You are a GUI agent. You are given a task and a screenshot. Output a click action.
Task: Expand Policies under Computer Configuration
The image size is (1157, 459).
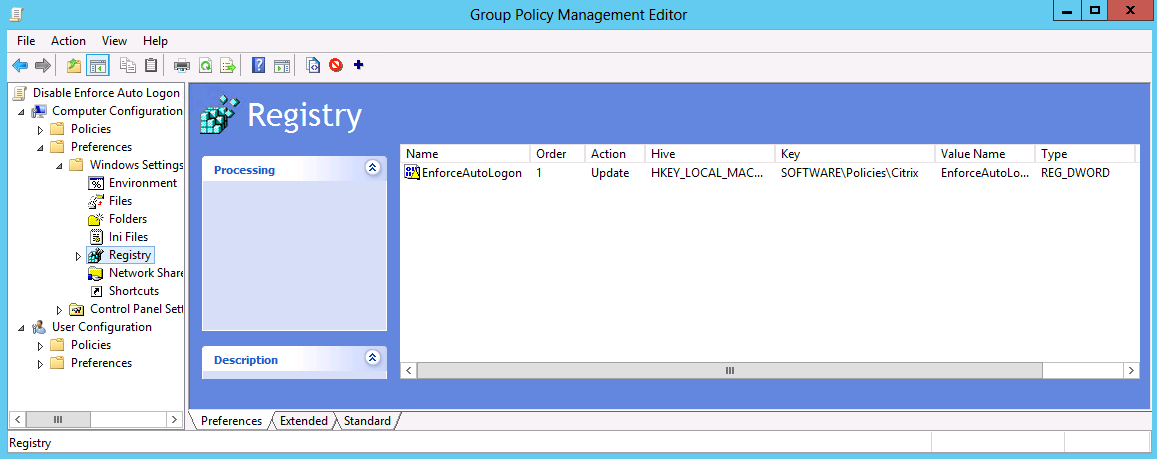coord(41,129)
